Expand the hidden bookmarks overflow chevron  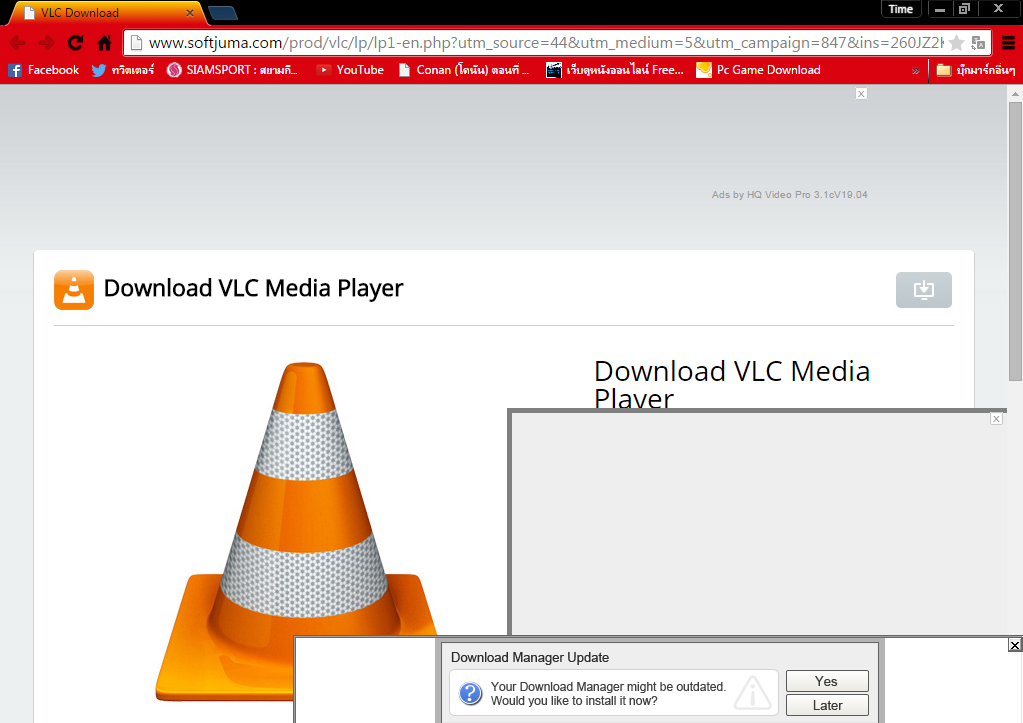coord(915,70)
